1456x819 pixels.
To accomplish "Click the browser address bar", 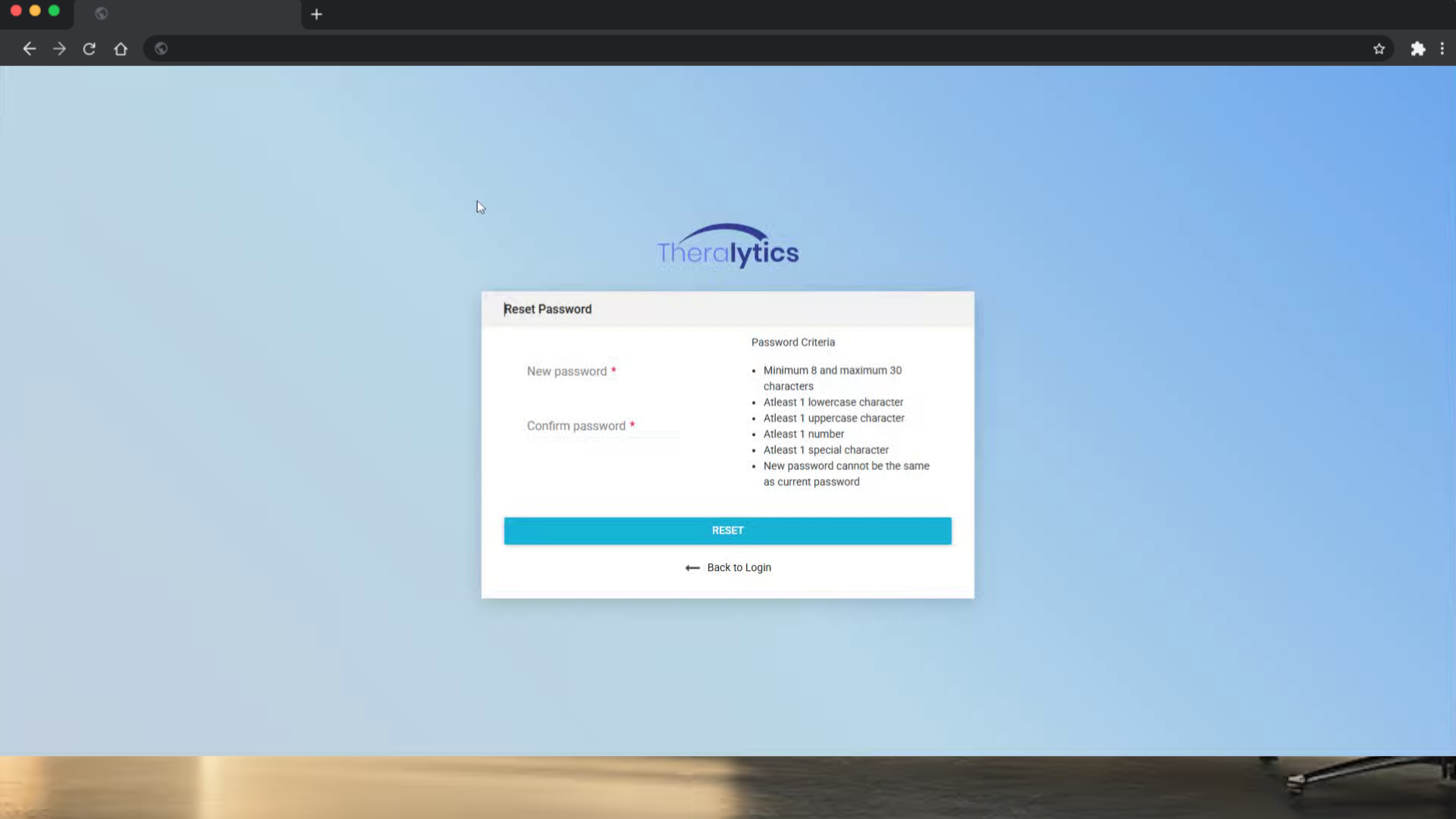I will coord(758,49).
